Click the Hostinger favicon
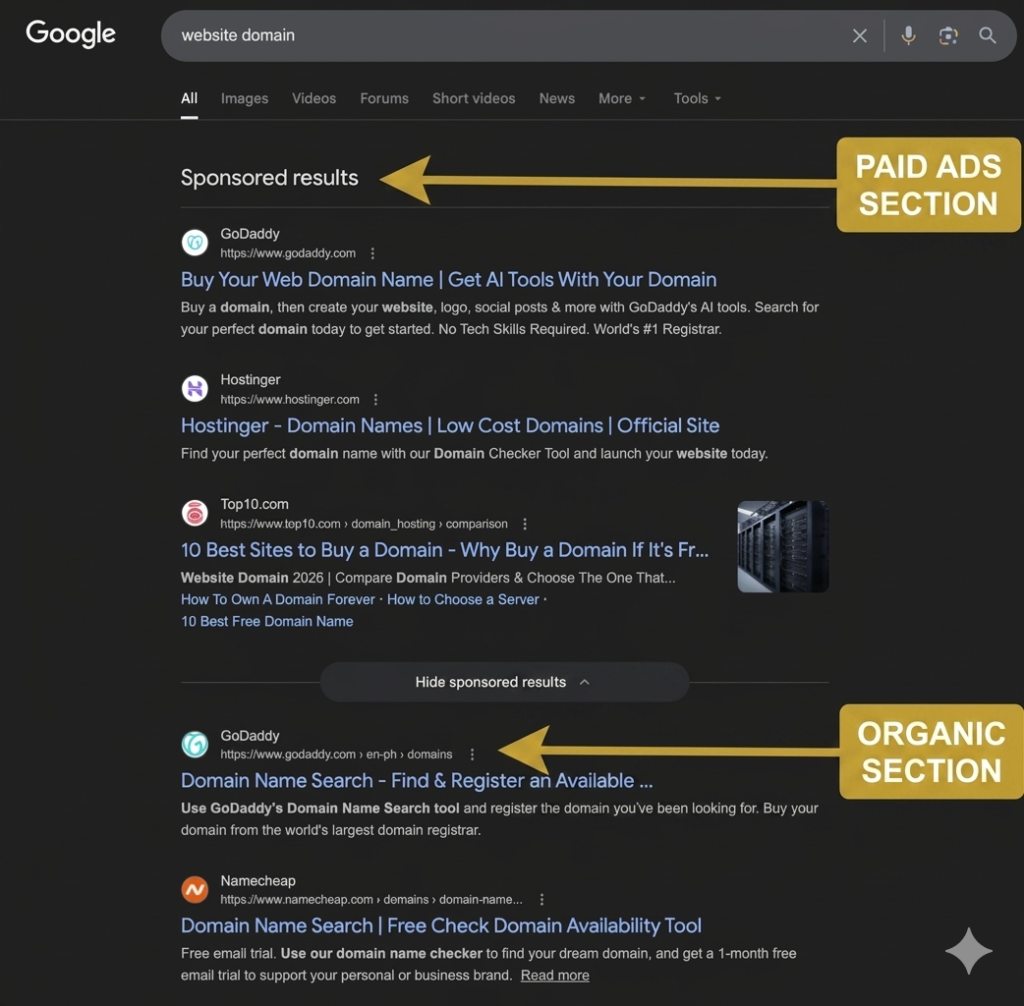 [x=195, y=389]
